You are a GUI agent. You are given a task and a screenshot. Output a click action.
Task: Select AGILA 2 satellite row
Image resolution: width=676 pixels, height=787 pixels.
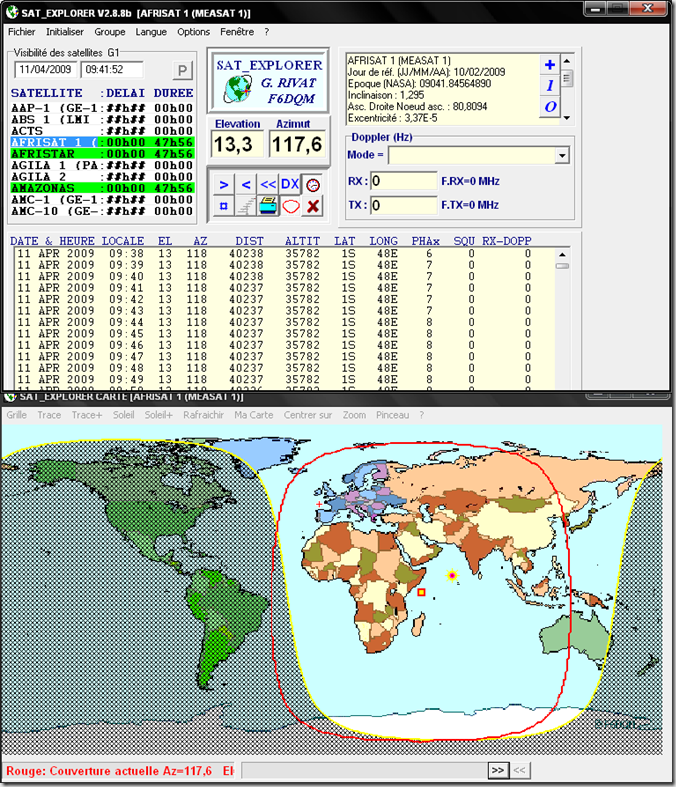coord(102,177)
